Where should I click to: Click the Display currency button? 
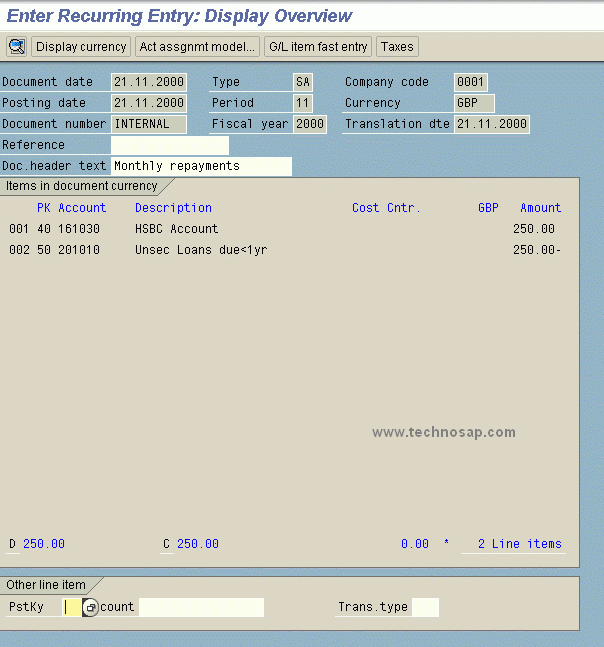(81, 47)
